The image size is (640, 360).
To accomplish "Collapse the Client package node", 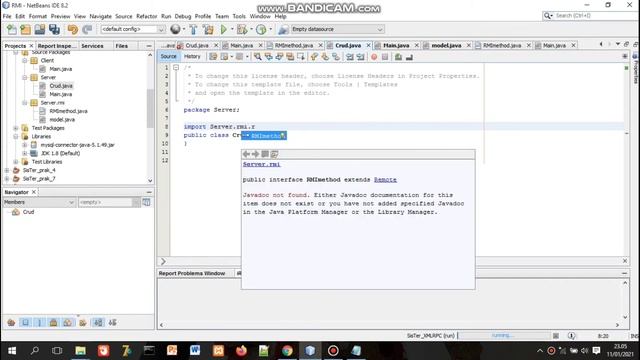I will (x=25, y=60).
